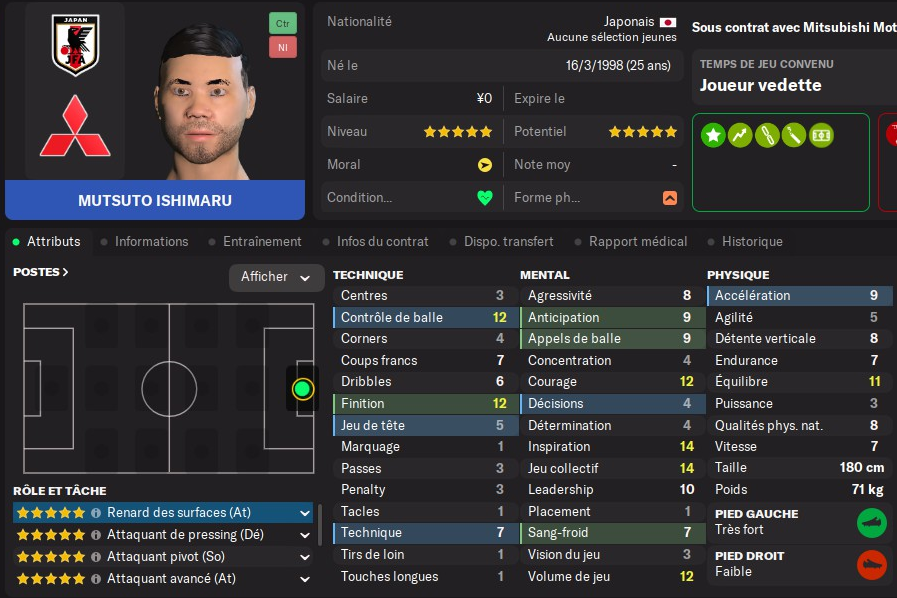897x598 pixels.
Task: Click the green pitch icon
Action: [821, 135]
